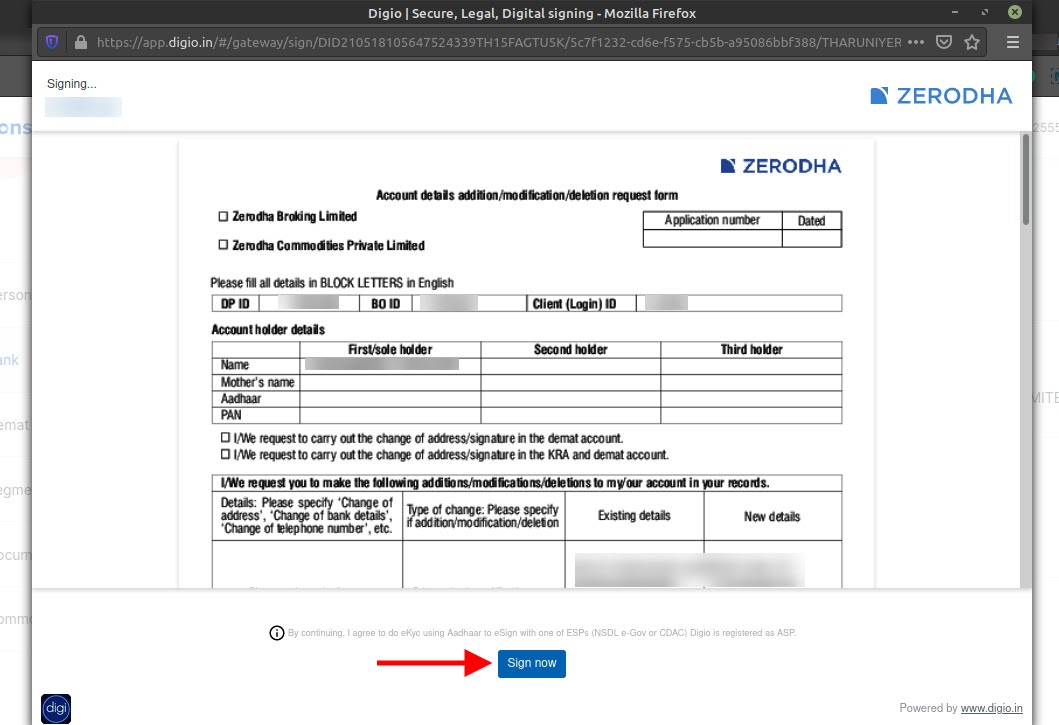This screenshot has width=1059, height=725.
Task: Click the 'New details' column heading
Action: [772, 517]
